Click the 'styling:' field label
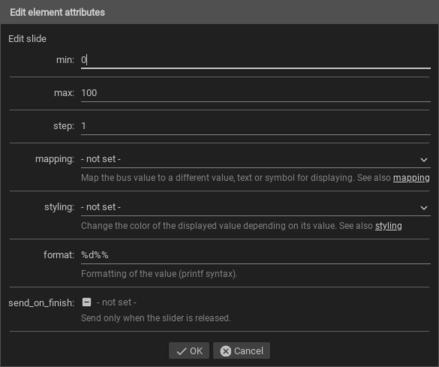 (x=59, y=207)
